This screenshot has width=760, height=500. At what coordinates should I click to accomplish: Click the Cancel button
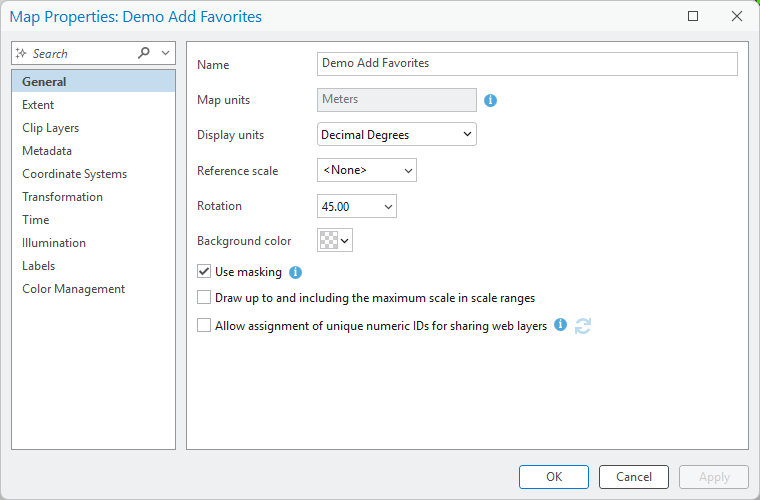coord(633,477)
